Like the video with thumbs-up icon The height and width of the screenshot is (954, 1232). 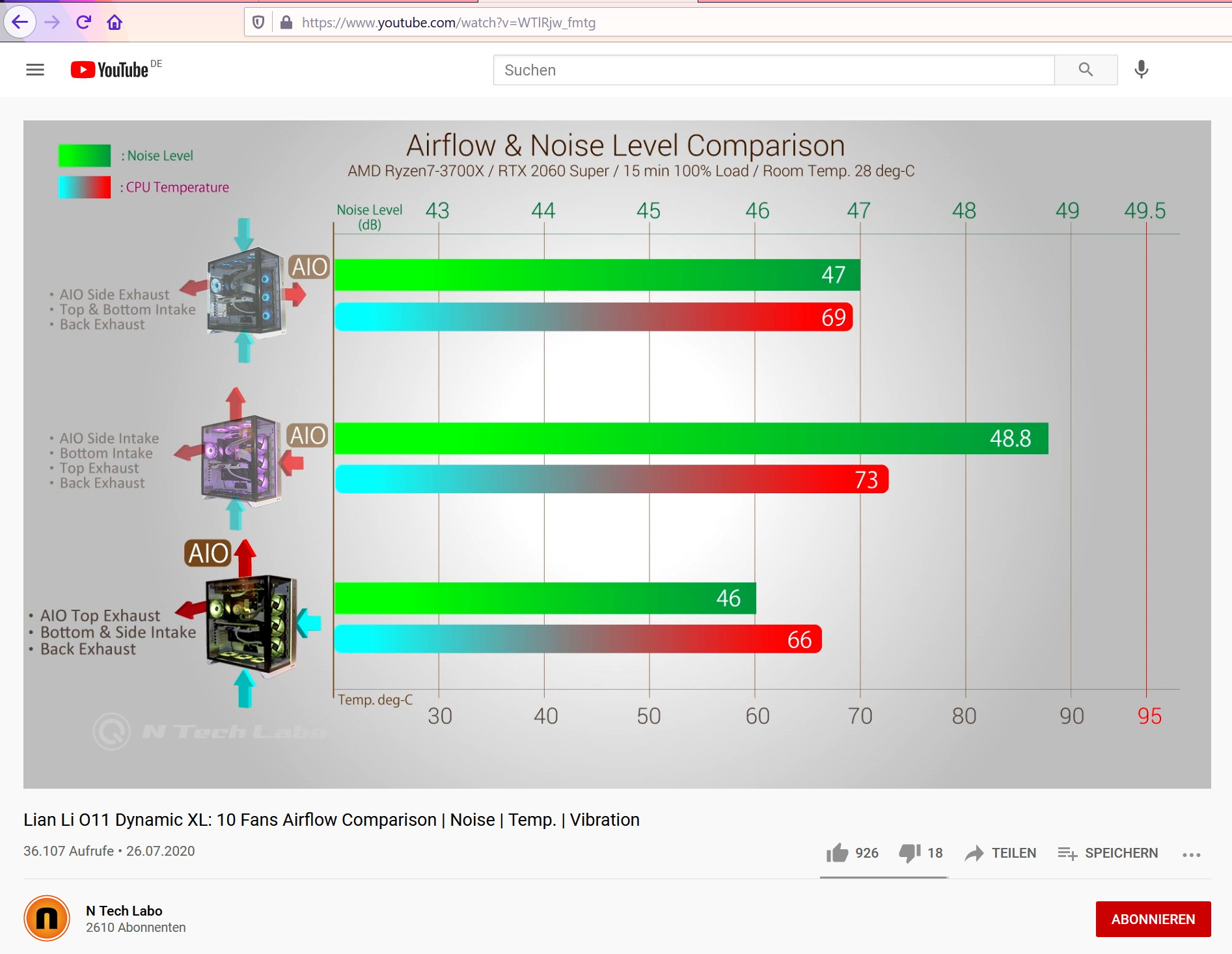(x=838, y=853)
